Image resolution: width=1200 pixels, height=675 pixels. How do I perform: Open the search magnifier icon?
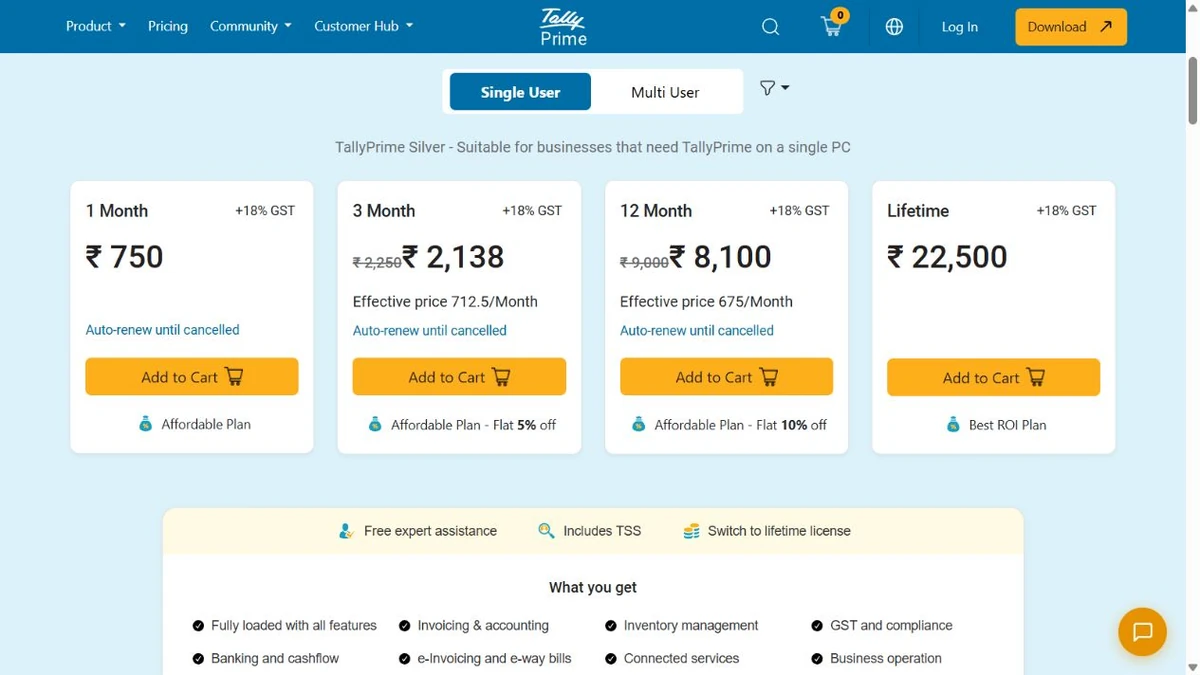770,27
